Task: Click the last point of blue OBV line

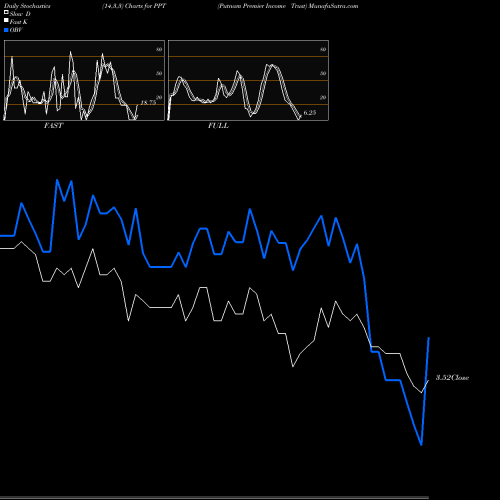Action: tap(429, 338)
